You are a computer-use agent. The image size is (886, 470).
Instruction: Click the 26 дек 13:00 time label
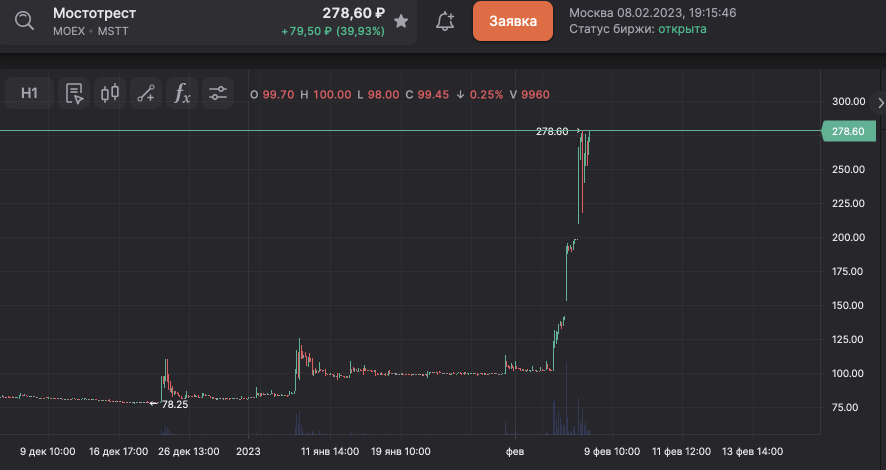[189, 451]
